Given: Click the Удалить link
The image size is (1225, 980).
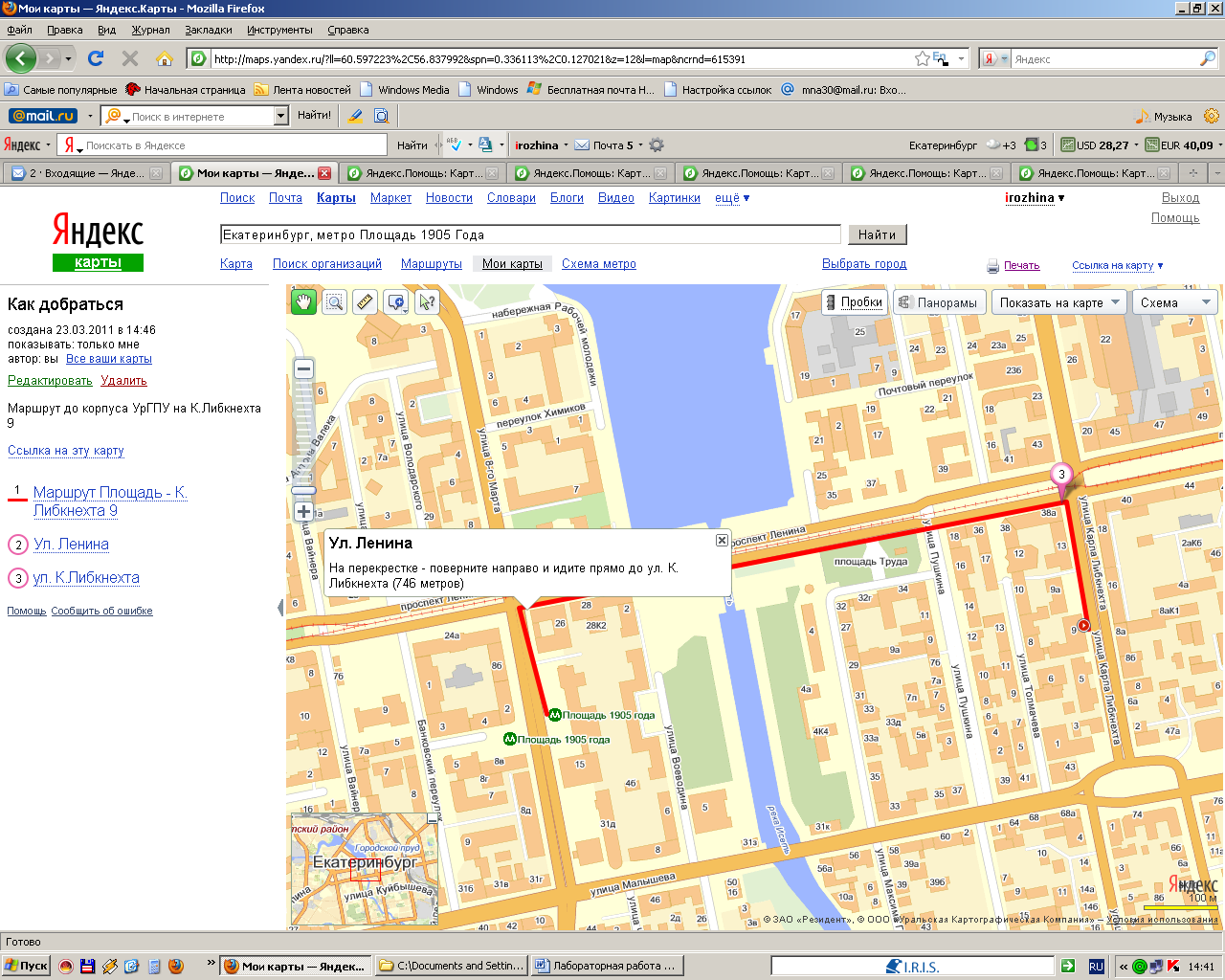Looking at the screenshot, I should pyautogui.click(x=123, y=380).
